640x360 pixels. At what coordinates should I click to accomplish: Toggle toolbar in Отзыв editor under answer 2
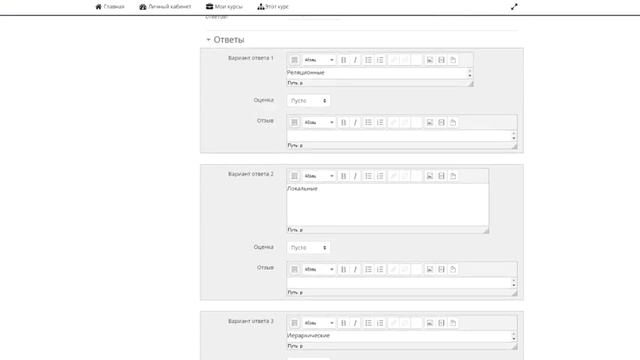[294, 269]
